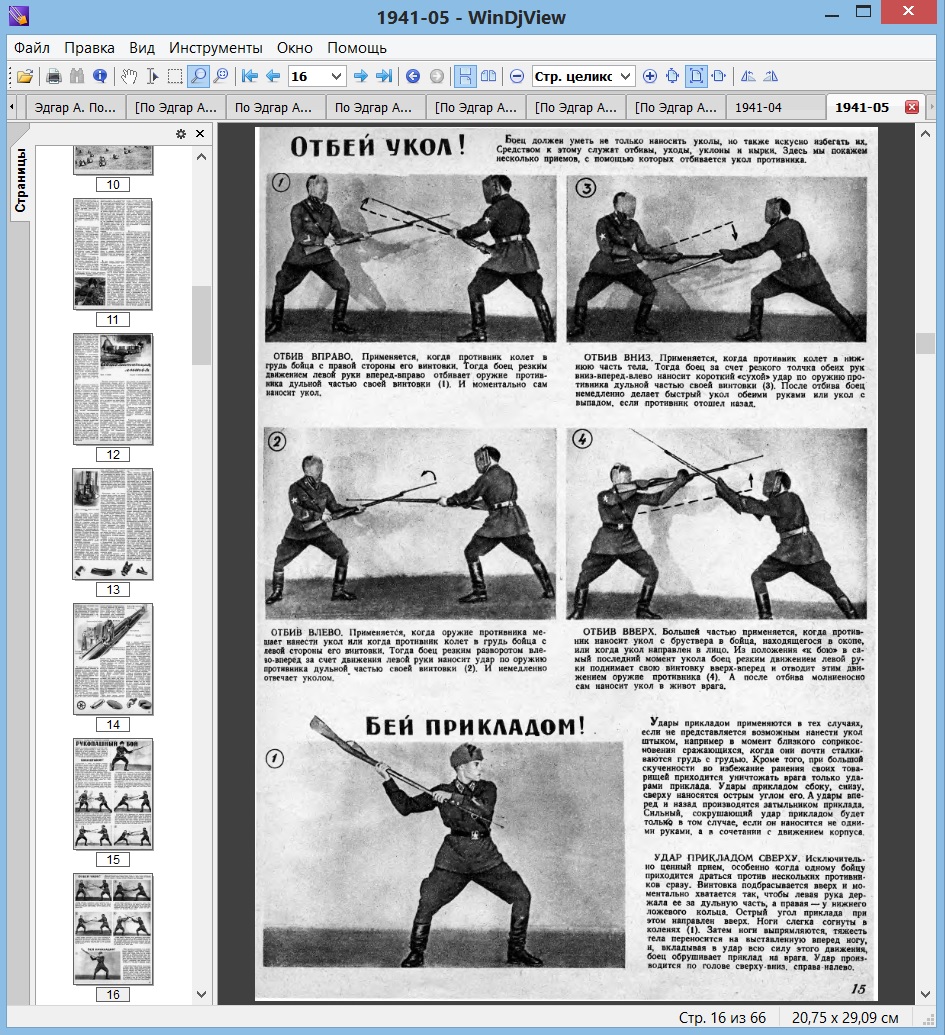Click status bar text 'Стр. 16 из 66'

[x=723, y=1018]
